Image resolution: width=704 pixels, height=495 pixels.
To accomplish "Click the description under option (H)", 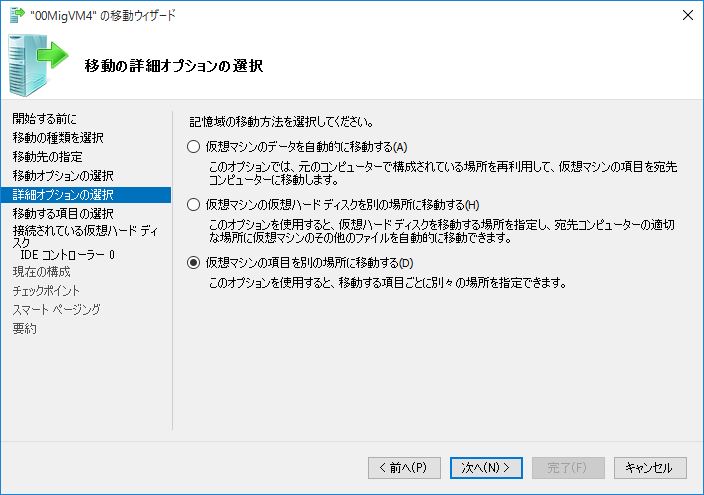I will click(442, 231).
